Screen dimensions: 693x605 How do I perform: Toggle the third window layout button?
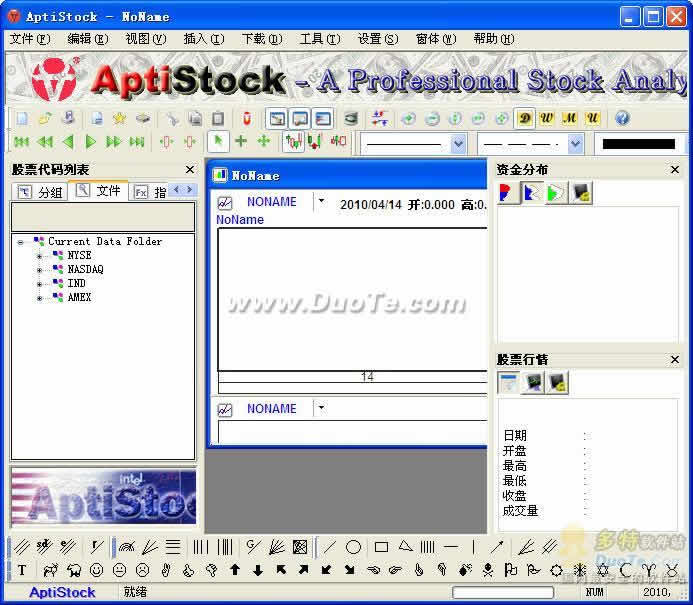323,118
